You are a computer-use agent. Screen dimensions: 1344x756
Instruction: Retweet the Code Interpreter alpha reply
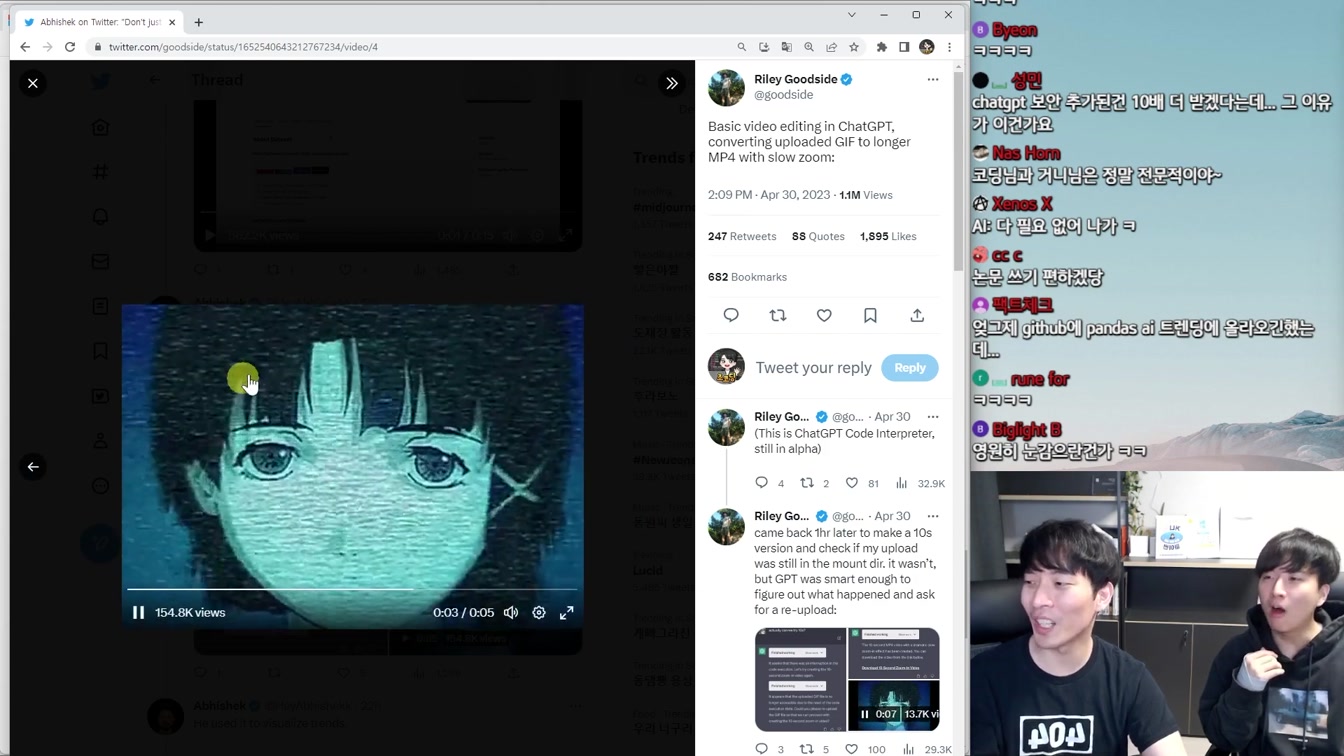coord(807,483)
